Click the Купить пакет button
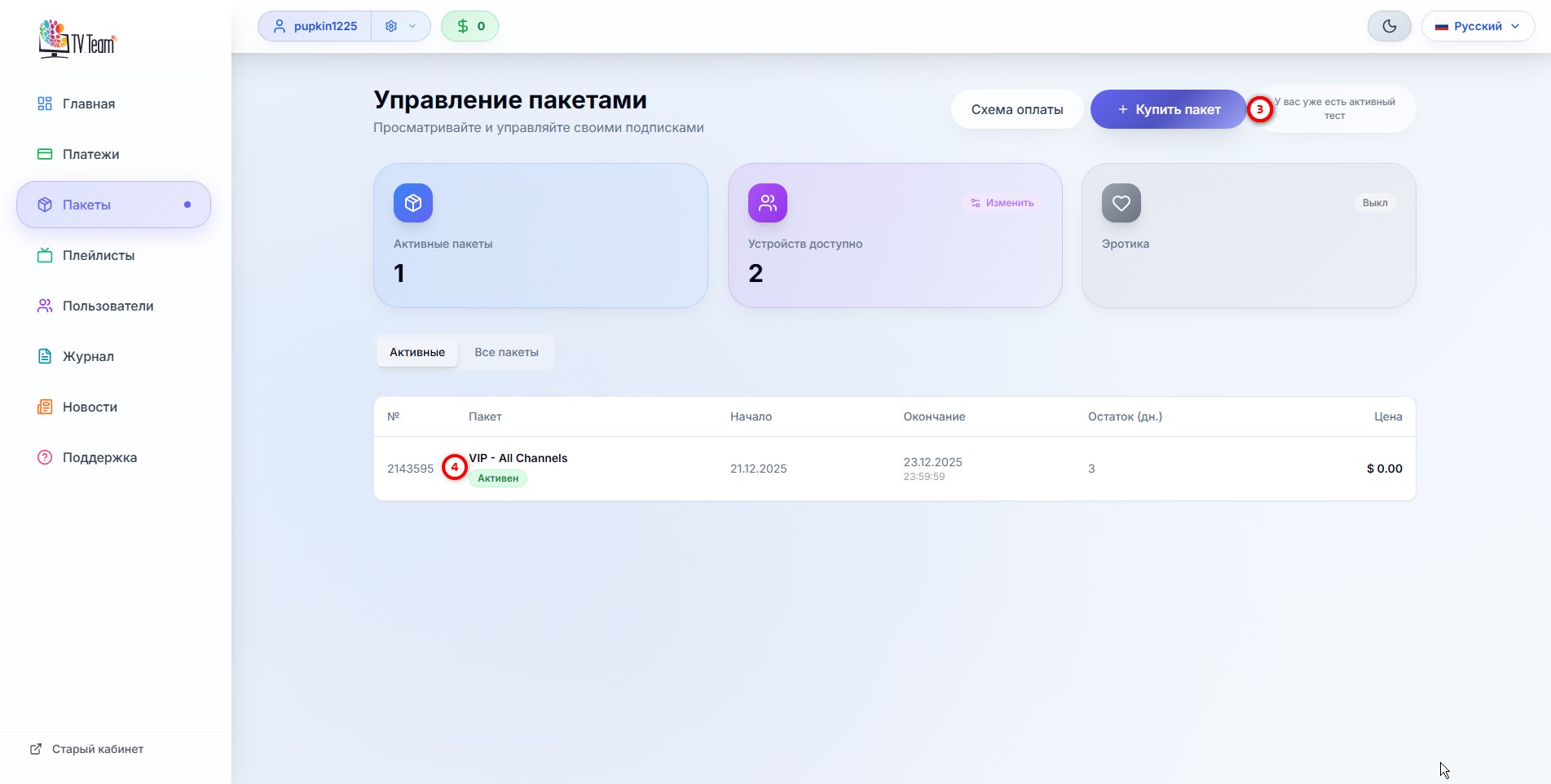Image resolution: width=1551 pixels, height=784 pixels. pyautogui.click(x=1168, y=109)
